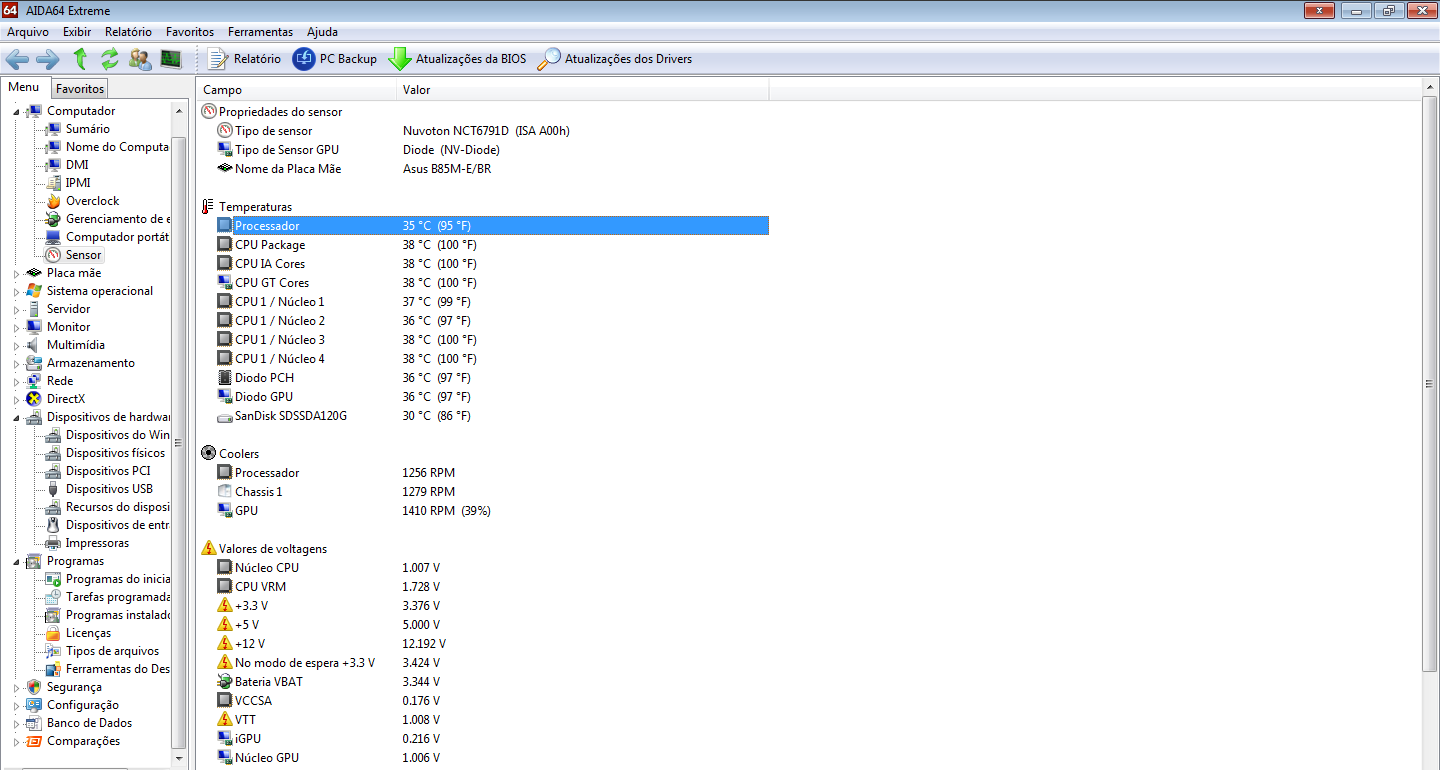The image size is (1440, 770).
Task: Click the Segurança shield icon
Action: (34, 687)
